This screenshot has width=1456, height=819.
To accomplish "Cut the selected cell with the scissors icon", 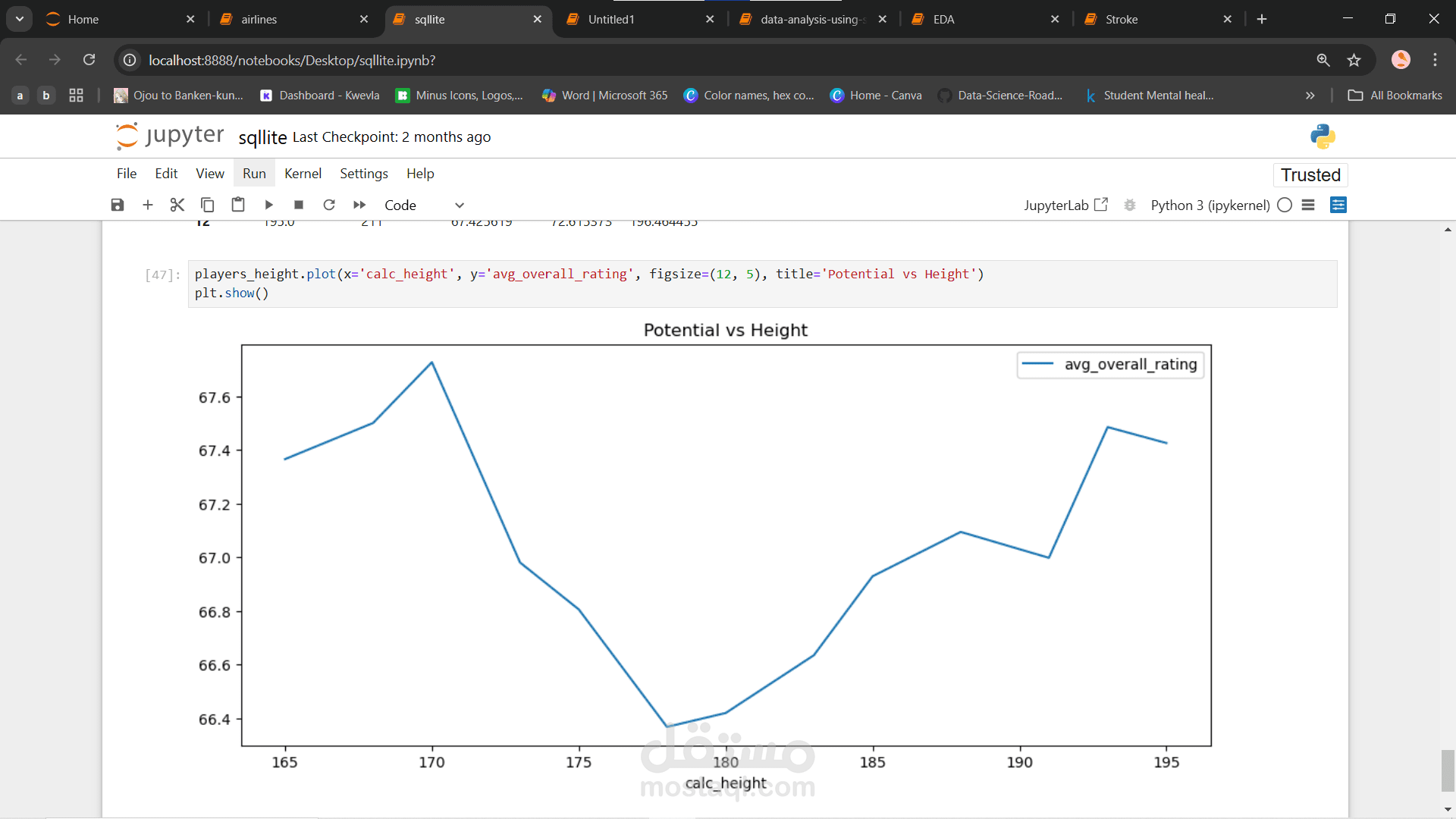I will pos(177,205).
